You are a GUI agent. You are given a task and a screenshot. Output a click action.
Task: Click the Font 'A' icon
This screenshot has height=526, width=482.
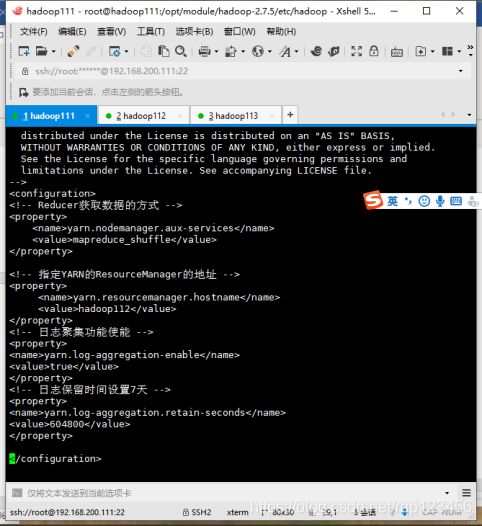285,51
